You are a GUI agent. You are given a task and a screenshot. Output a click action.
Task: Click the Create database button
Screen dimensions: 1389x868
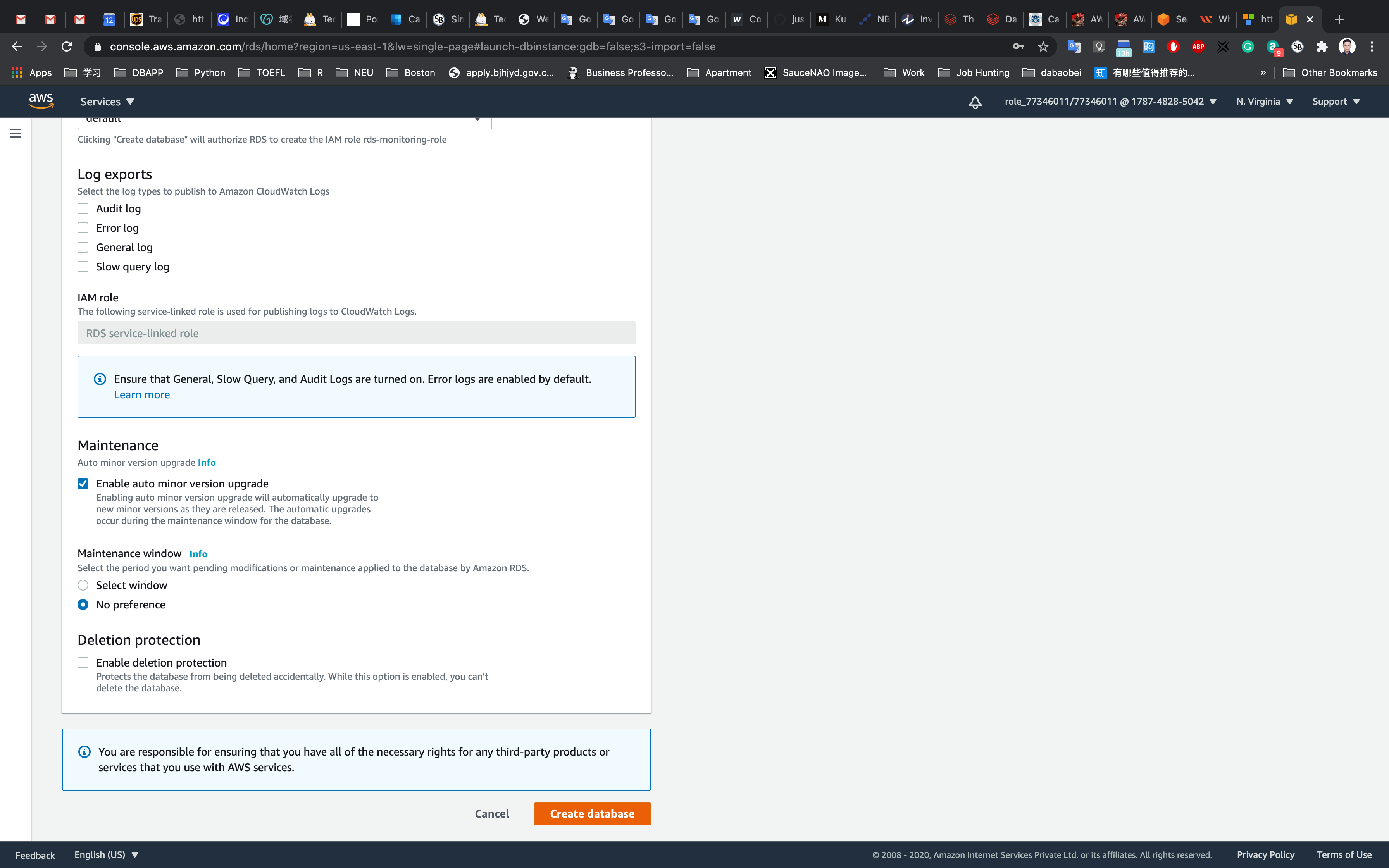point(592,813)
